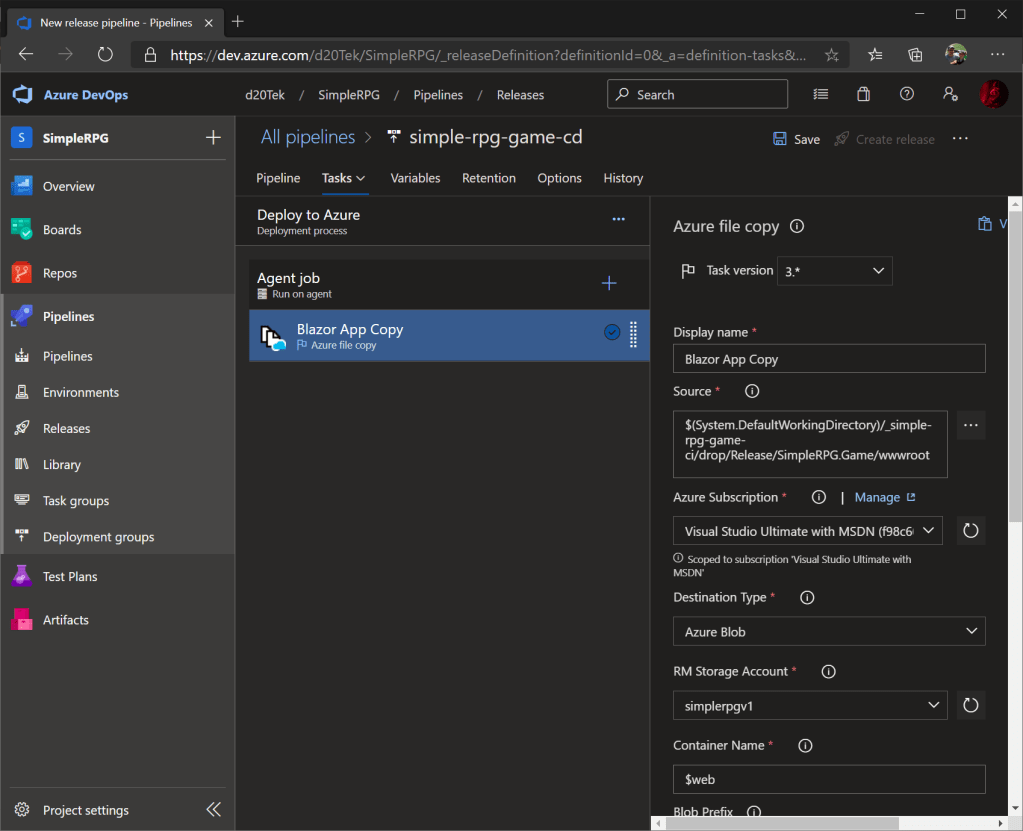Open the Destination Type dropdown
Viewport: 1023px width, 831px height.
[x=829, y=632]
